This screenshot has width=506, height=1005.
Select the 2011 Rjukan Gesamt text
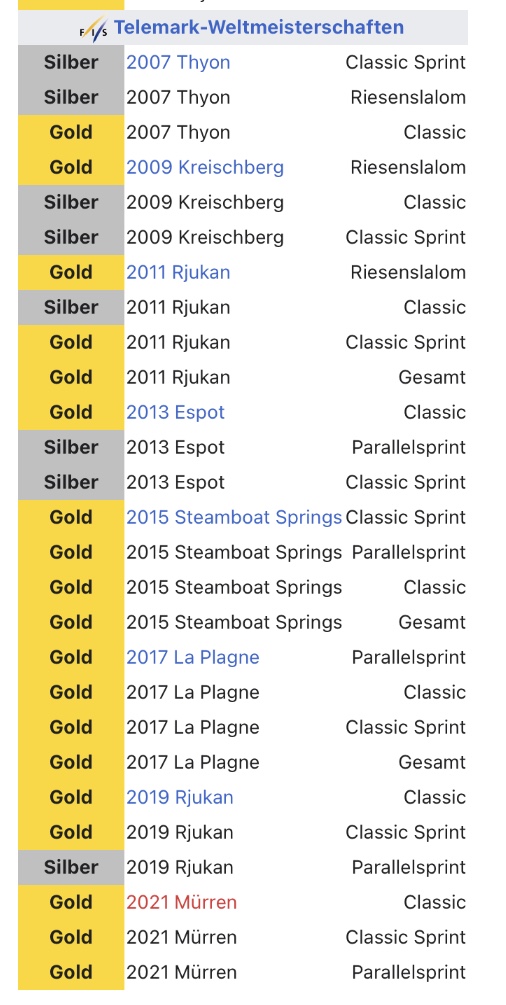(x=432, y=378)
